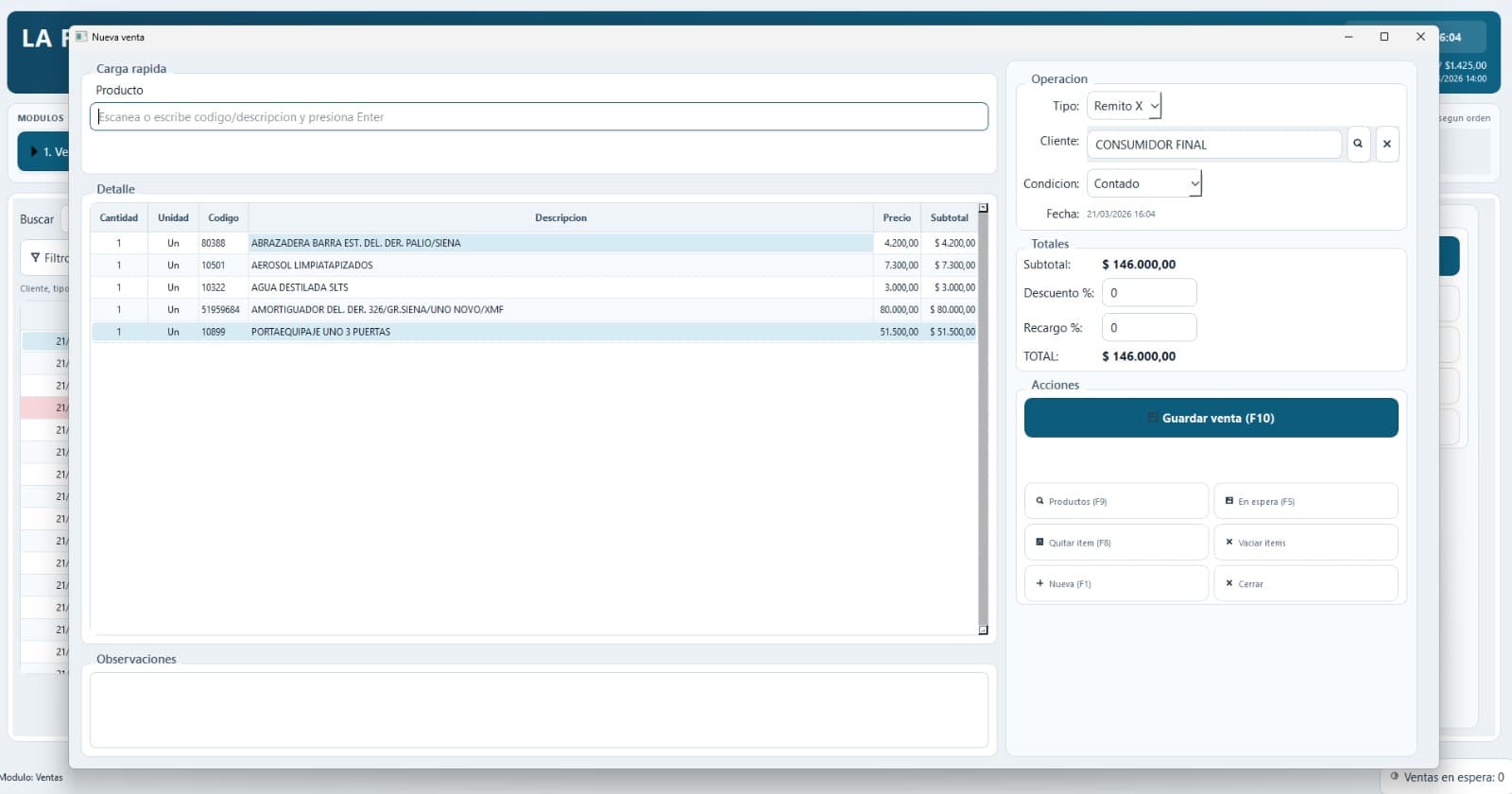This screenshot has height=794, width=1512.
Task: Click the Recargo % input field
Action: [1149, 328]
